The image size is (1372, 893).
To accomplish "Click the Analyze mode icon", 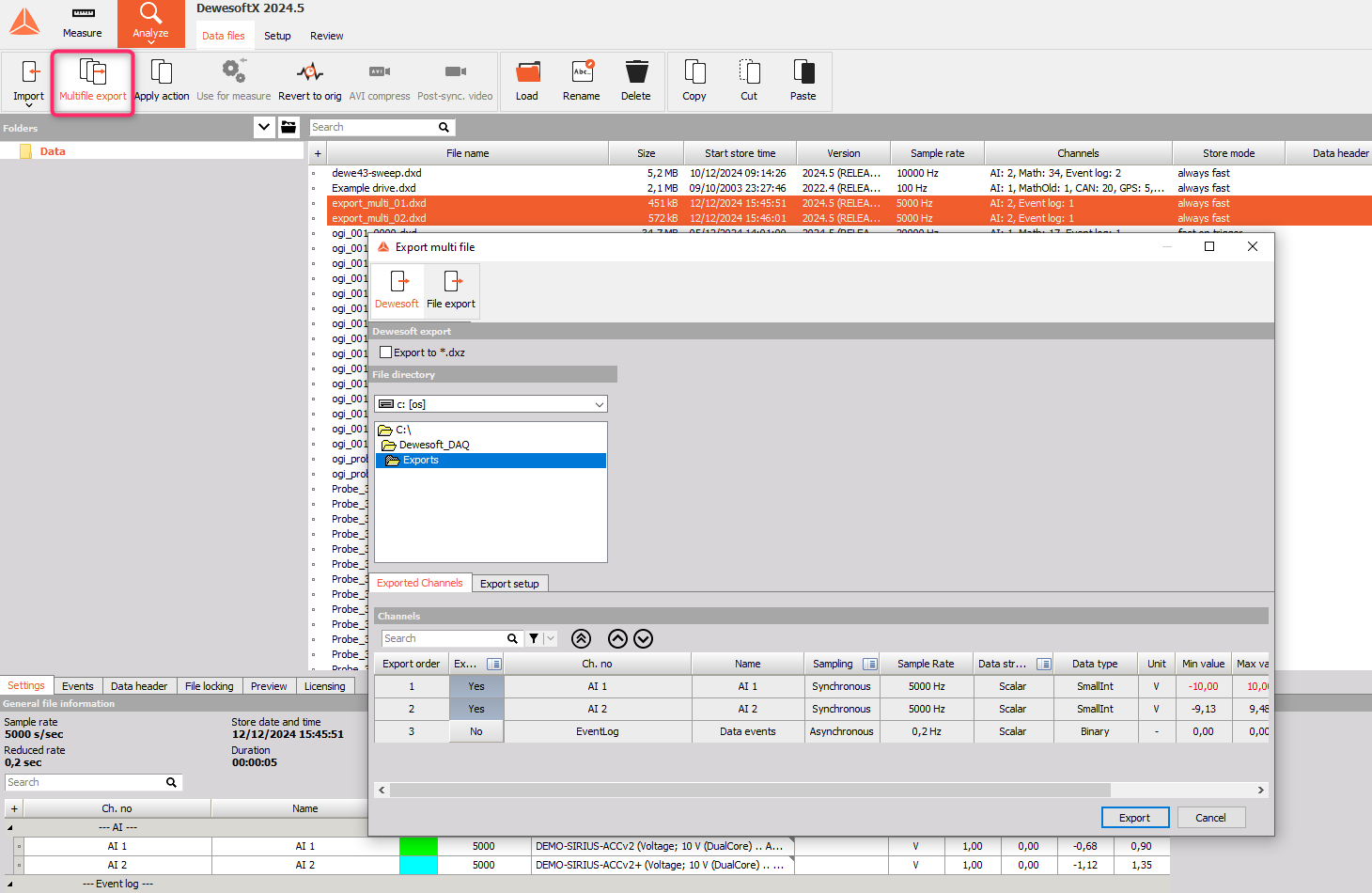I will pyautogui.click(x=150, y=14).
